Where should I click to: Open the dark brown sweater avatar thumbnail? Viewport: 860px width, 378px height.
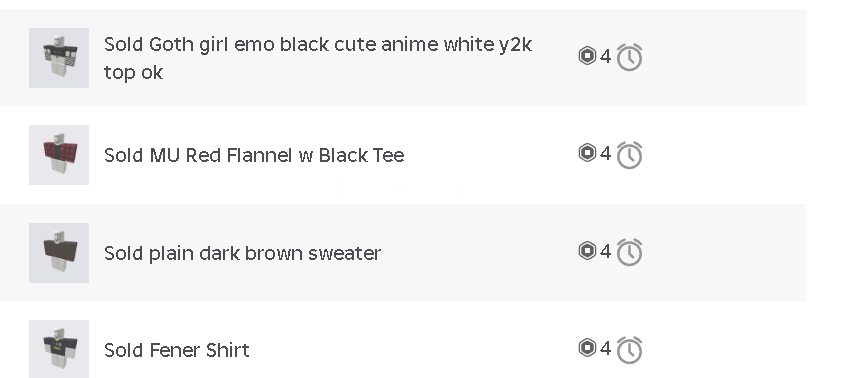[59, 252]
